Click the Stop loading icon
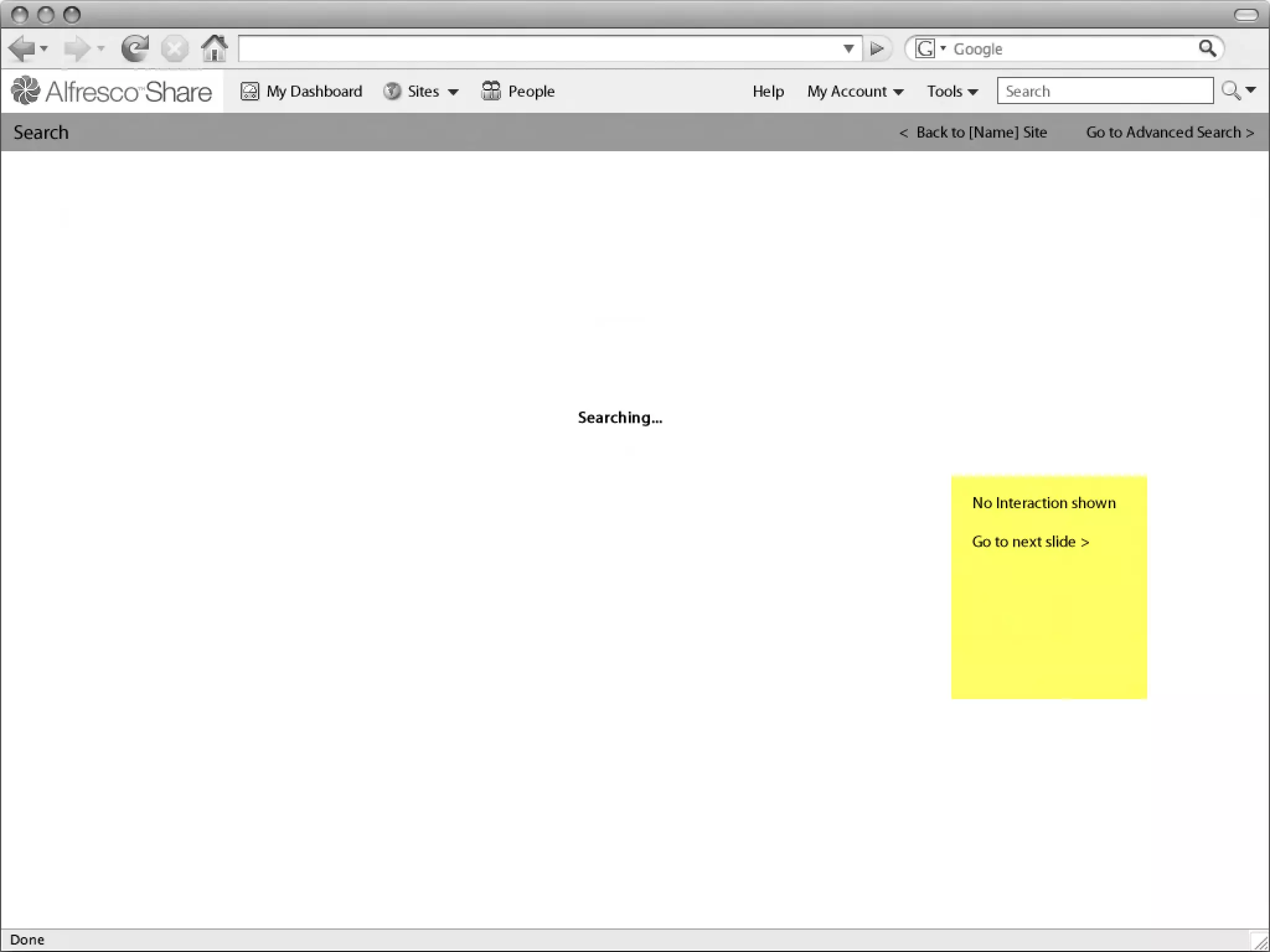Image resolution: width=1270 pixels, height=952 pixels. (x=174, y=48)
